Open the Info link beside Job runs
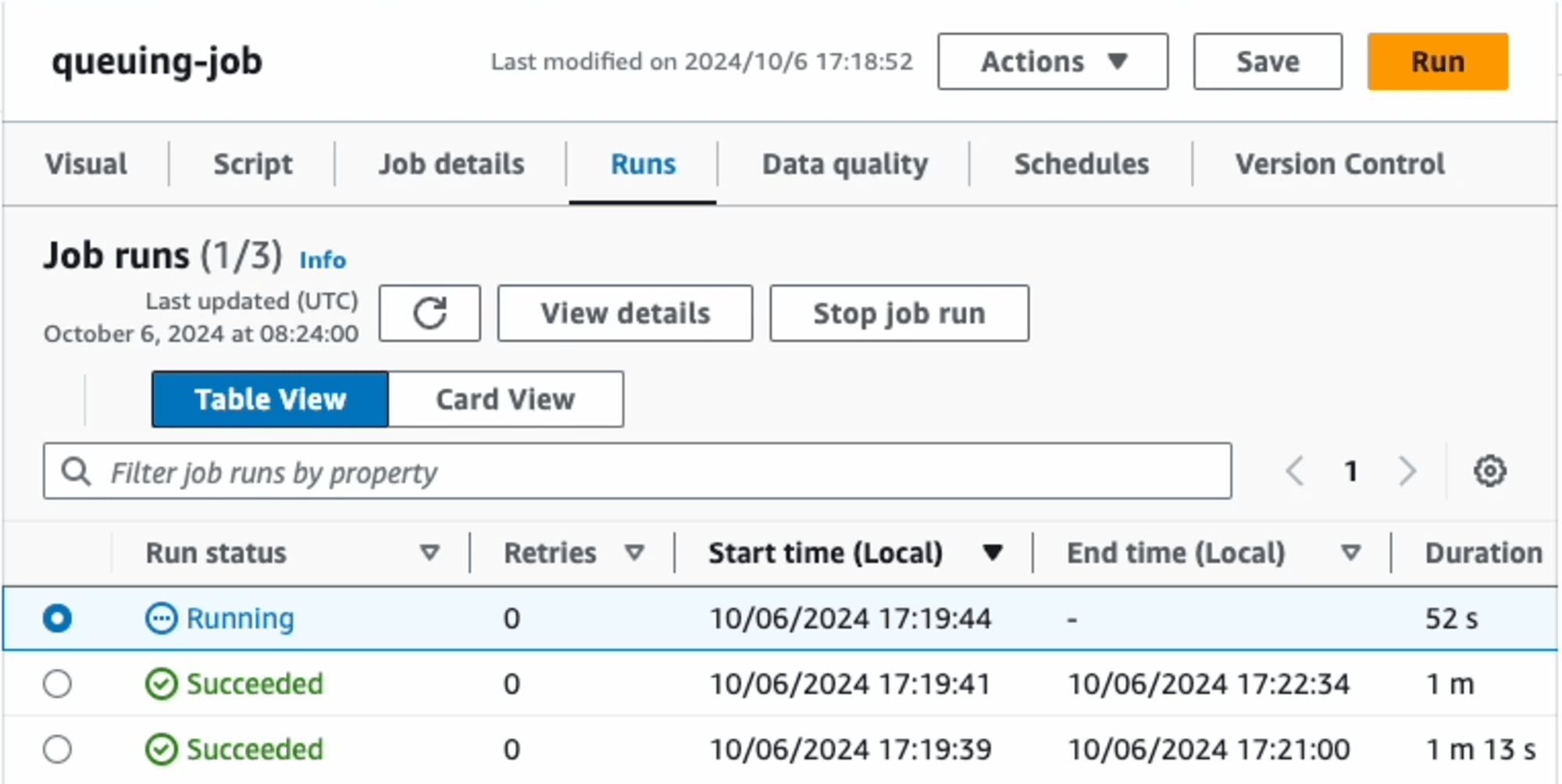Image resolution: width=1562 pixels, height=784 pixels. pyautogui.click(x=323, y=260)
